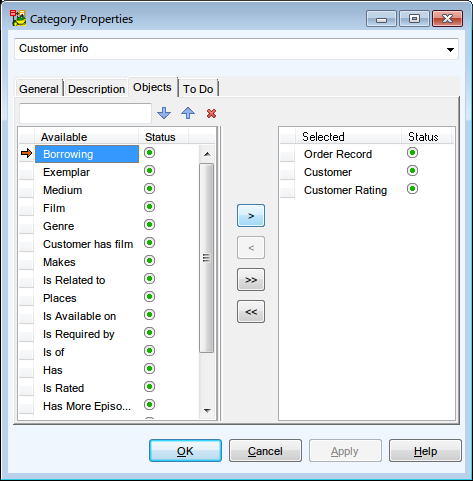
Task: Click the Available list scrollbar thumb
Action: pos(207,258)
